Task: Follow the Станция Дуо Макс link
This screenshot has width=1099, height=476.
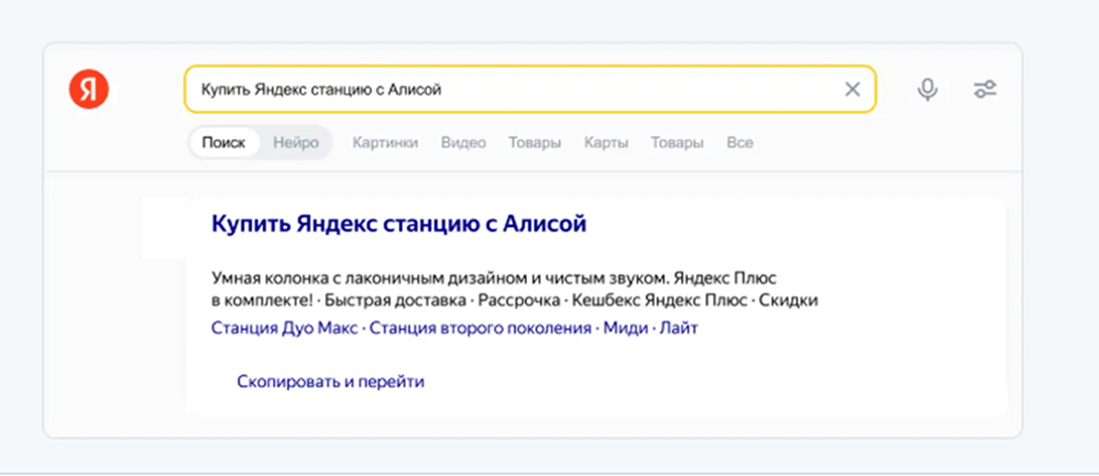Action: (x=284, y=328)
